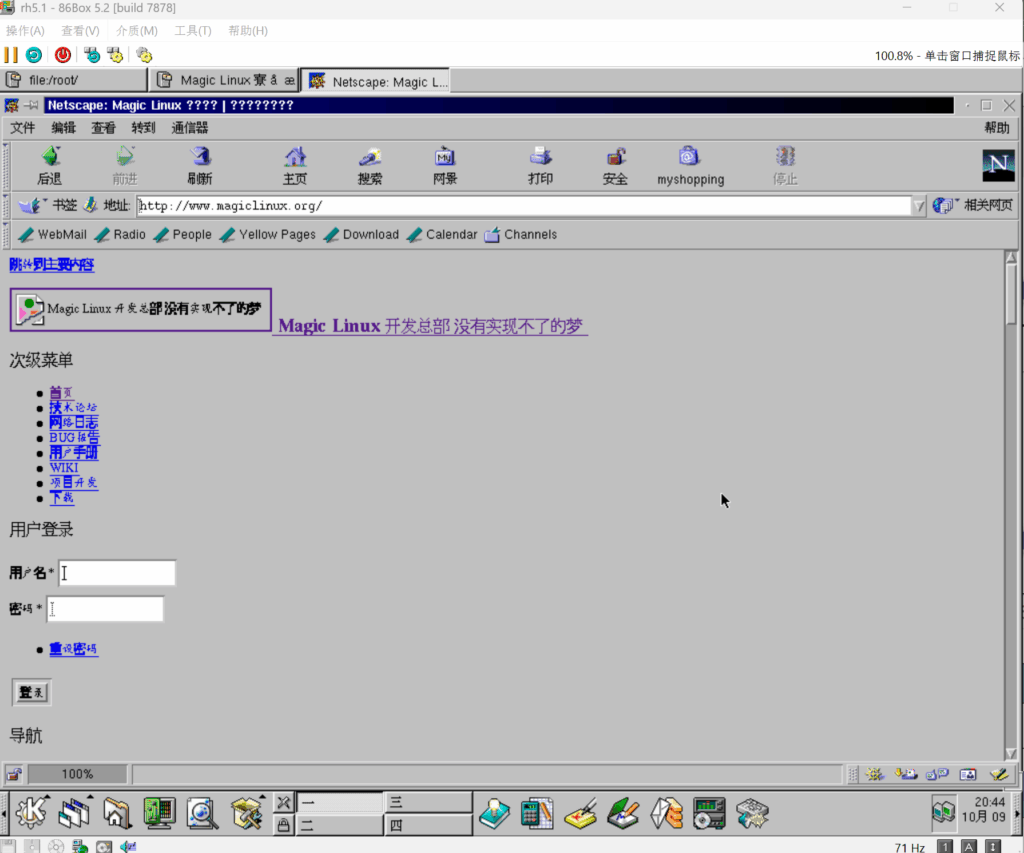Screen dimensions: 1024x853
Task: Toggle the 86Box pause button
Action: [11, 55]
